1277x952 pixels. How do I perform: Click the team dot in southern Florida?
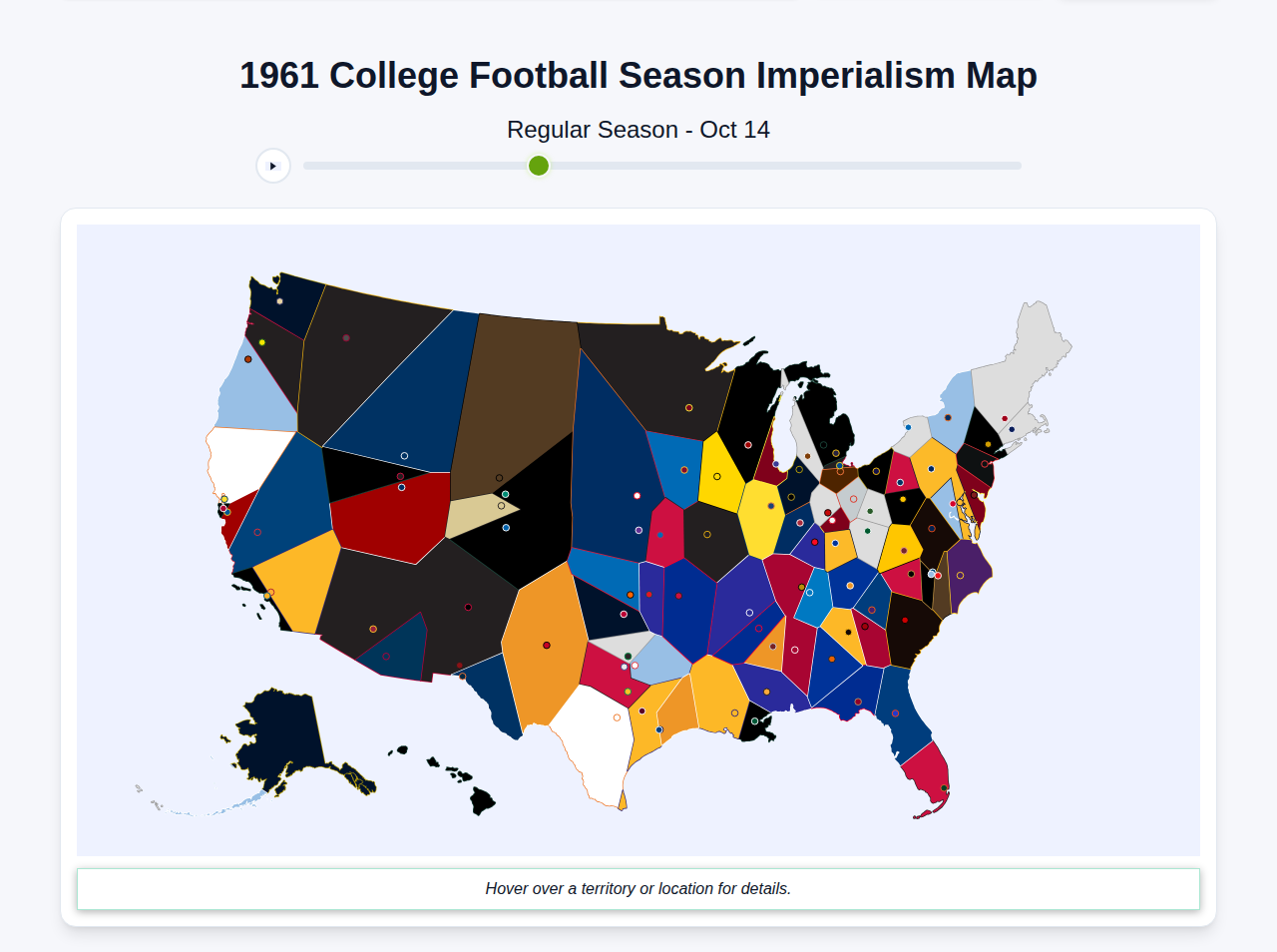point(944,787)
